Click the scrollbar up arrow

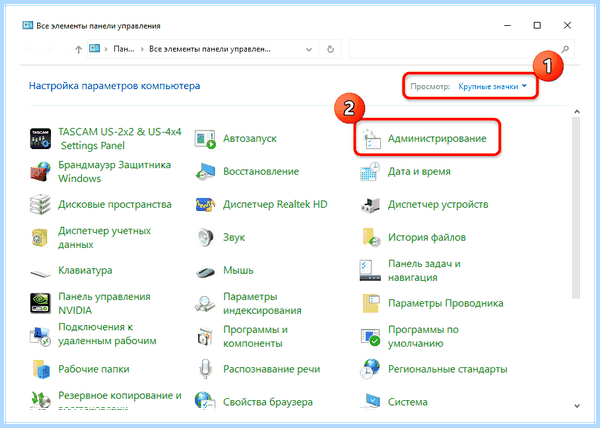[x=577, y=112]
